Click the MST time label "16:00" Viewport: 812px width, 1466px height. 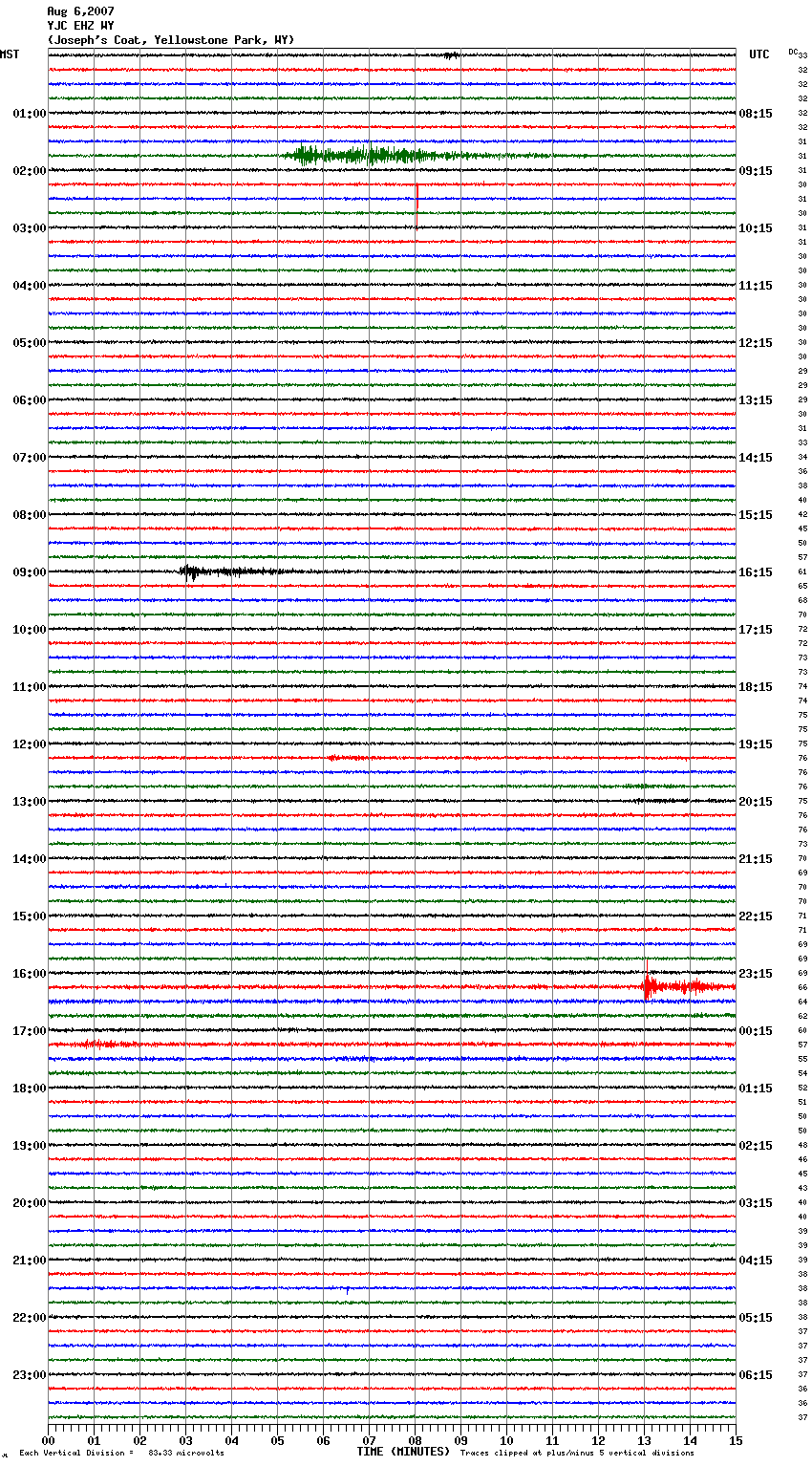click(30, 974)
